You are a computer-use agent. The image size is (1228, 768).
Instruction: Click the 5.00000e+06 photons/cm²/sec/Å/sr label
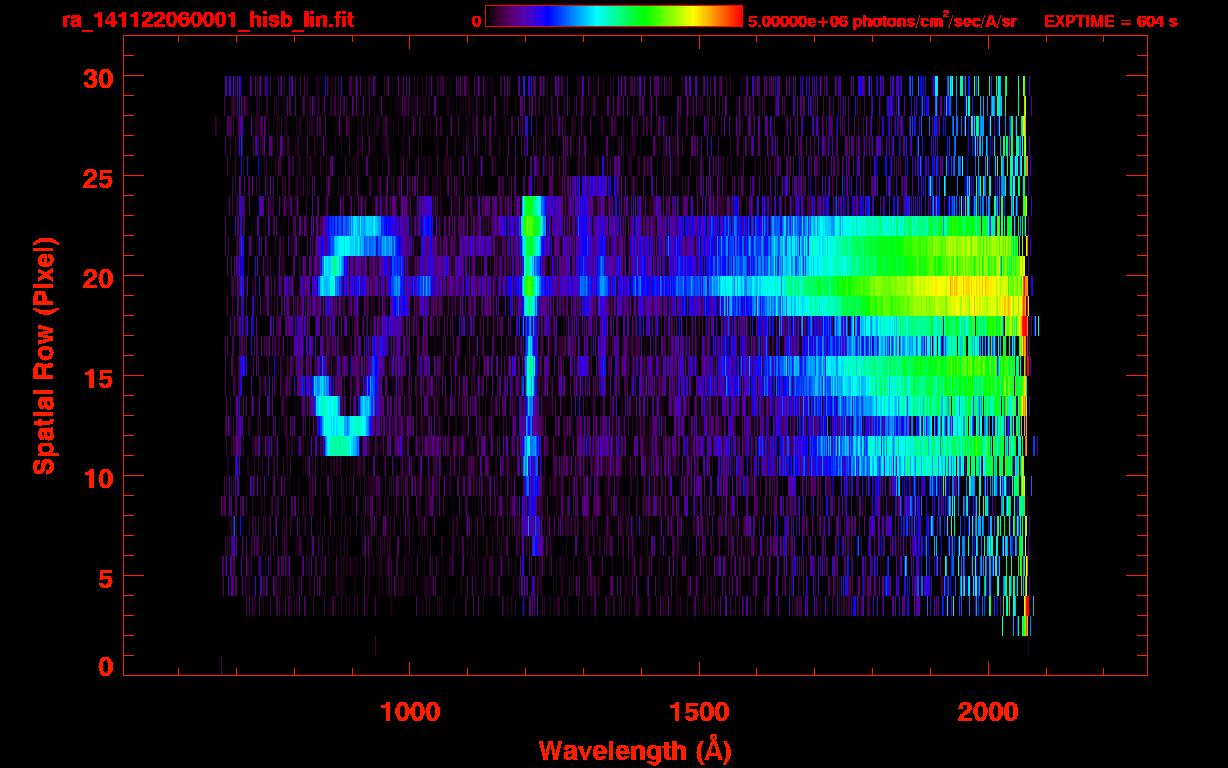coord(882,20)
